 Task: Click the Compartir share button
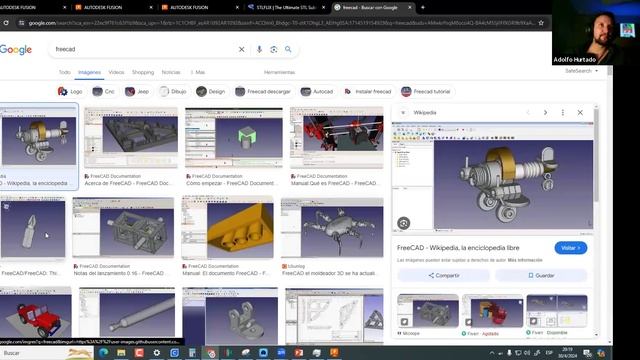[444, 276]
